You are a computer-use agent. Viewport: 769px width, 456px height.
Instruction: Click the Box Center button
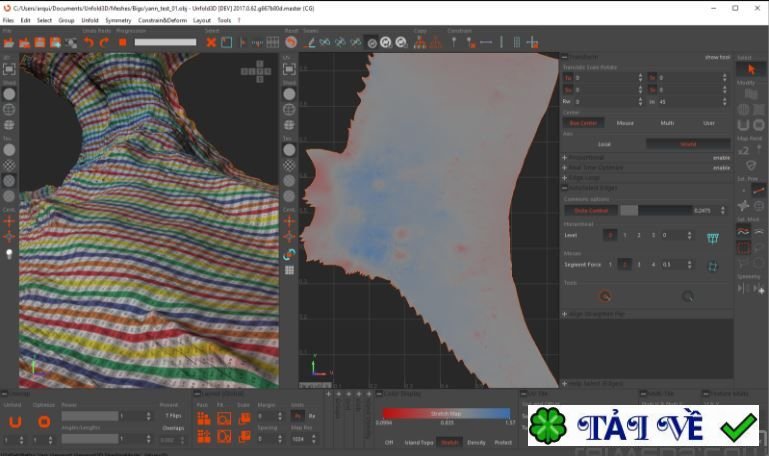[x=583, y=123]
